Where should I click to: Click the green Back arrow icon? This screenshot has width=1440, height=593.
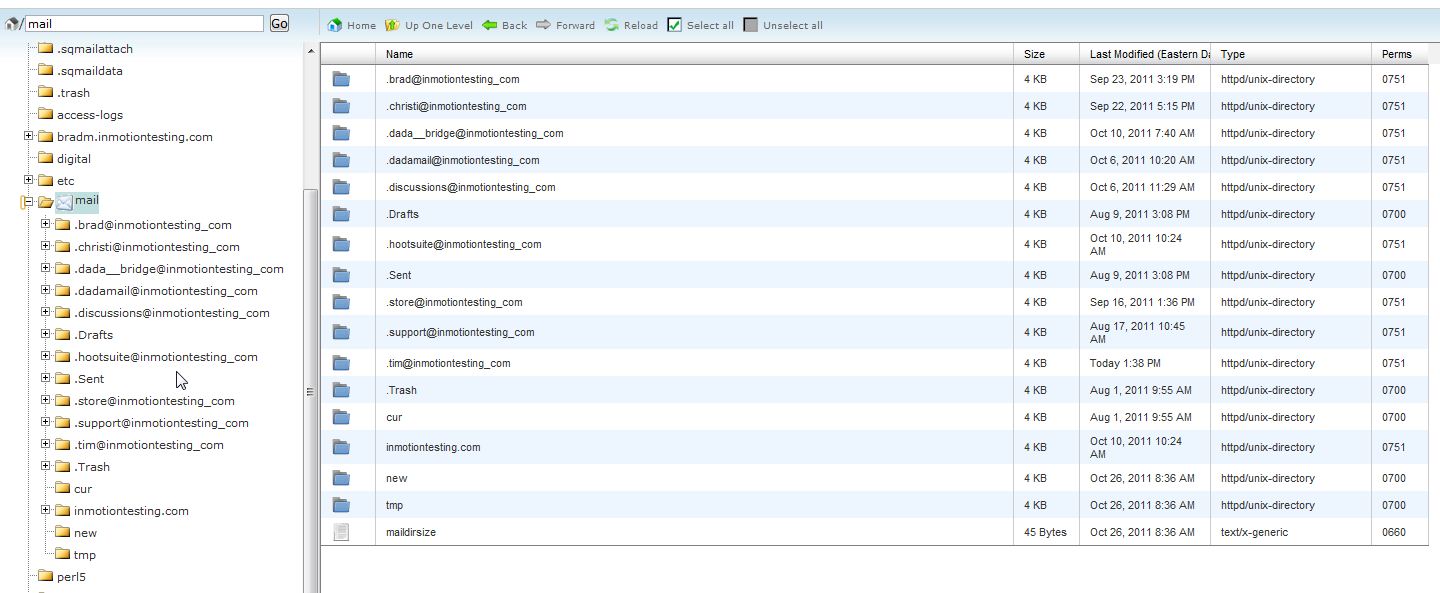click(490, 25)
